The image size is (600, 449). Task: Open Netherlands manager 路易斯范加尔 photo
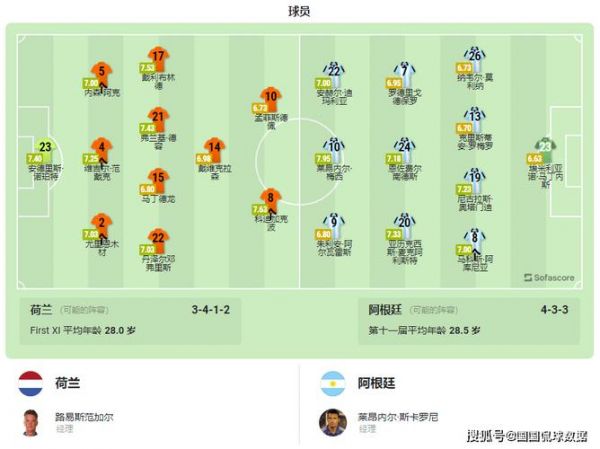(x=31, y=423)
